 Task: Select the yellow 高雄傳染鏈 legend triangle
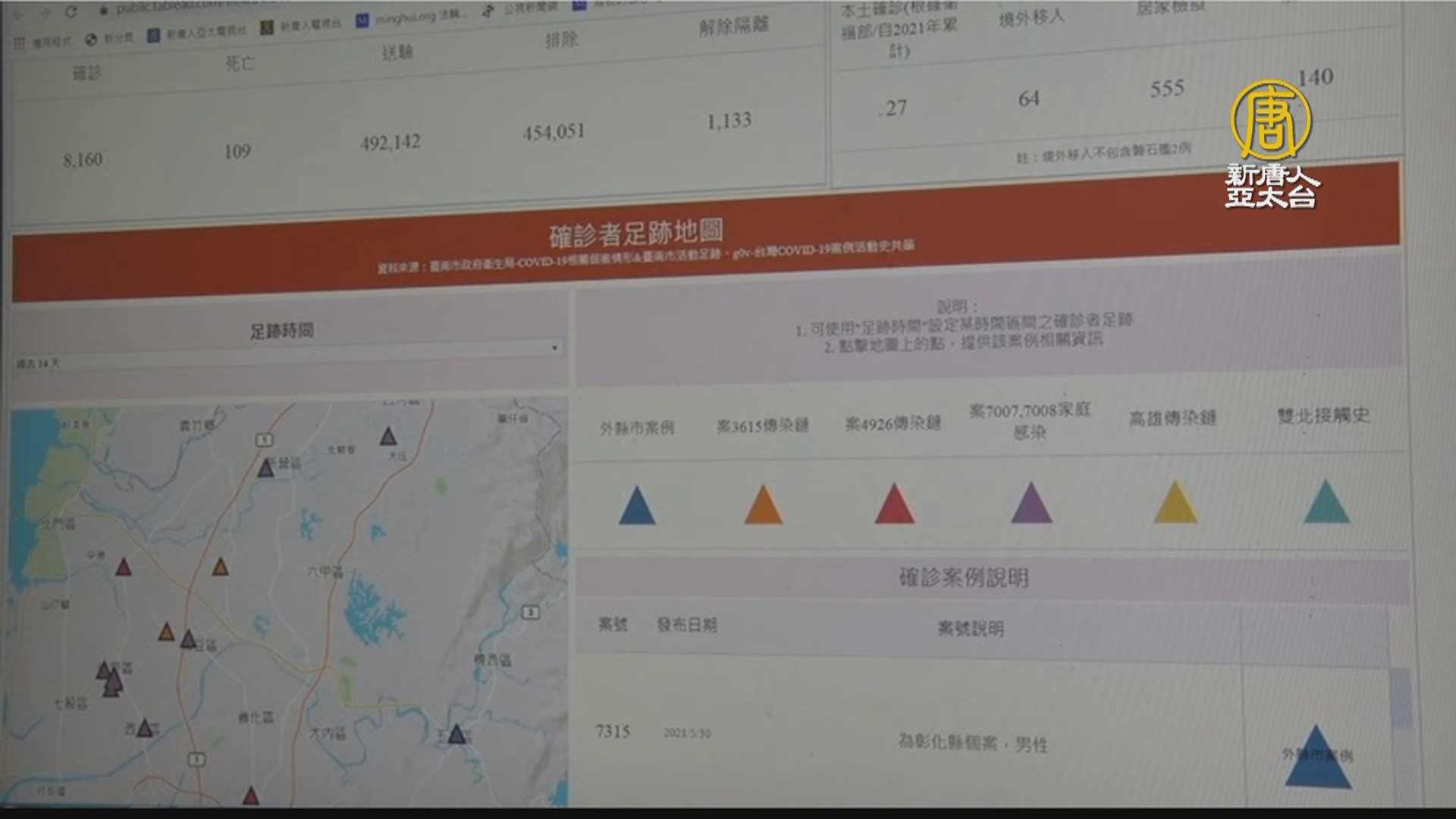(x=1175, y=503)
